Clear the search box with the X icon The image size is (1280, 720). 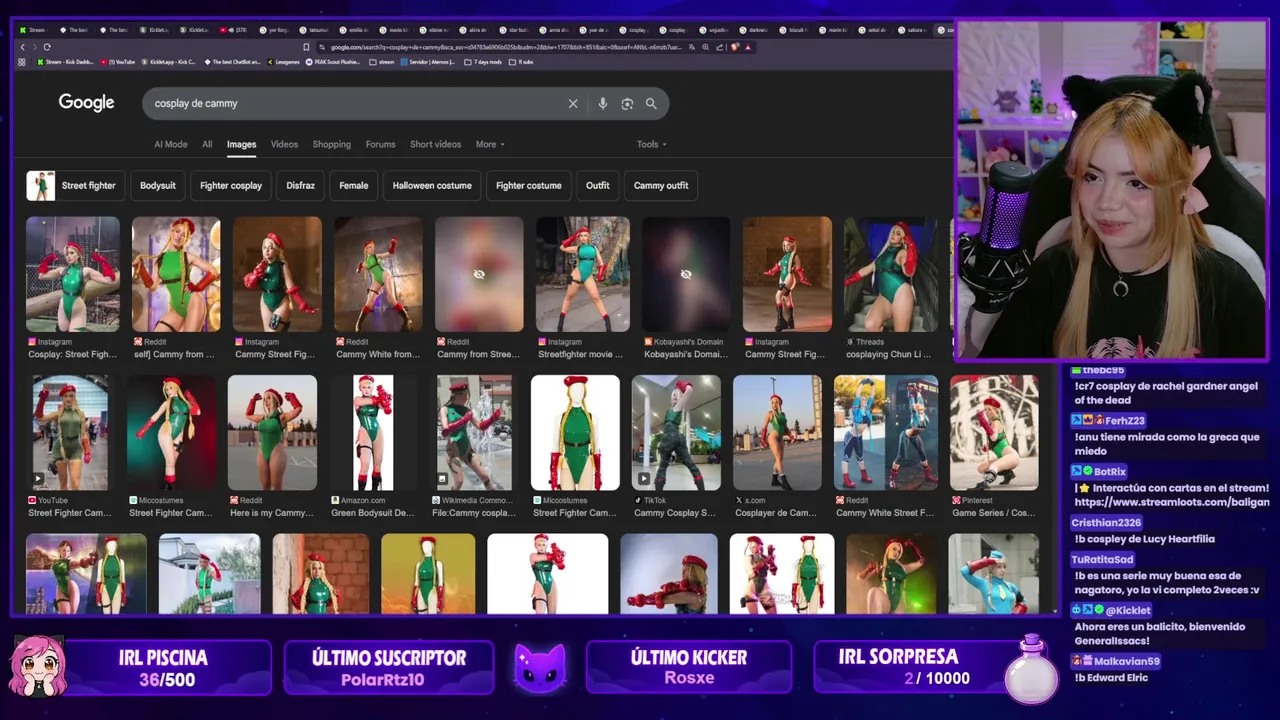click(573, 103)
